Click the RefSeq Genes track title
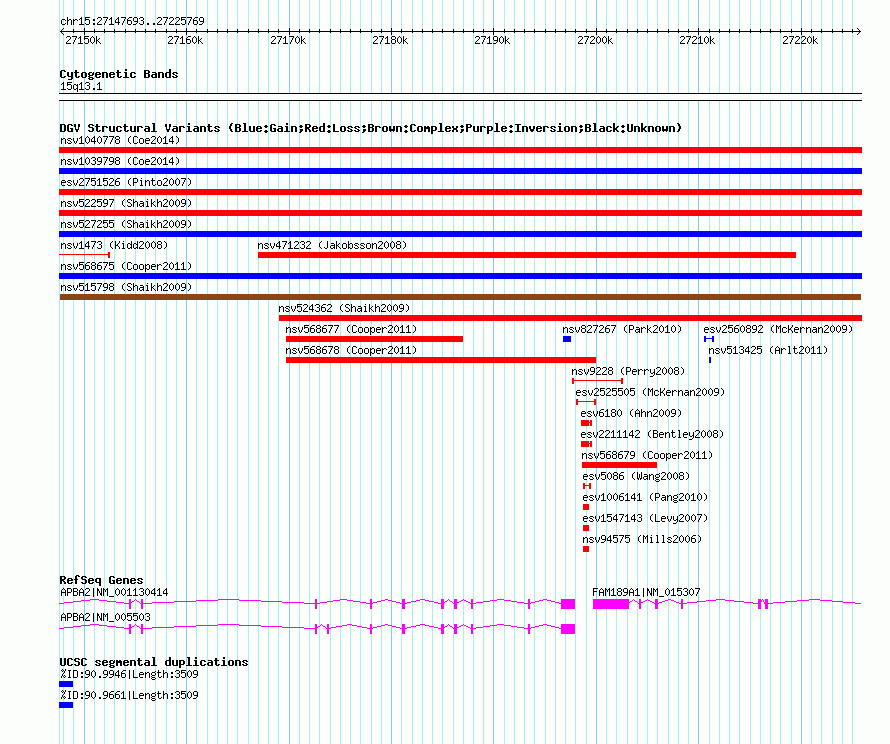Screen dimensions: 890x744 coord(102,580)
